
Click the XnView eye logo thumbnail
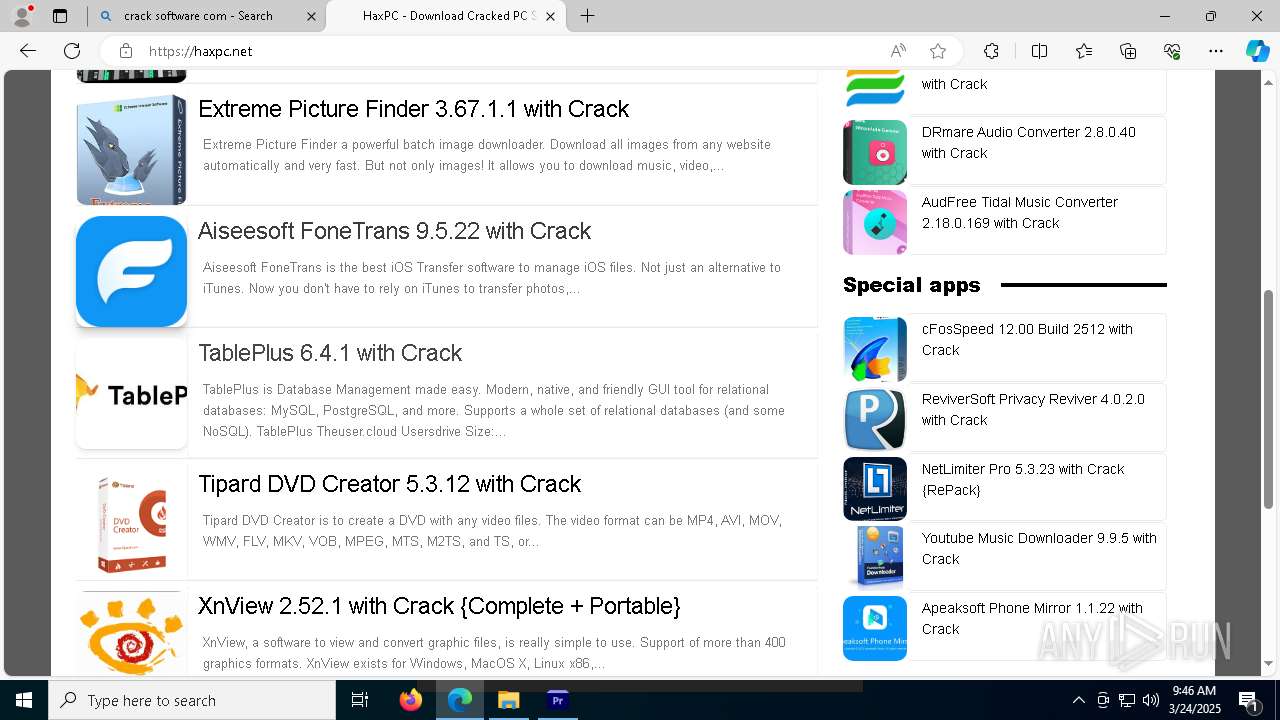tap(131, 634)
